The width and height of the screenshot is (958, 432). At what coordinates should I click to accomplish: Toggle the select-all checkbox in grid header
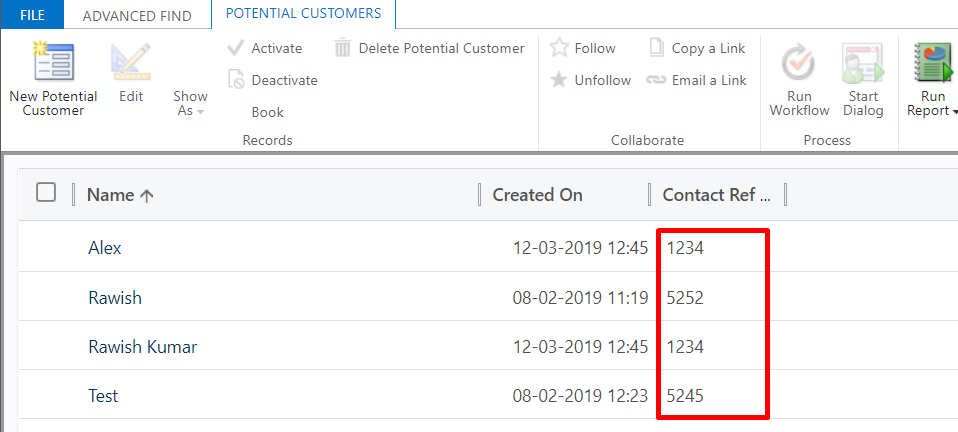(46, 193)
